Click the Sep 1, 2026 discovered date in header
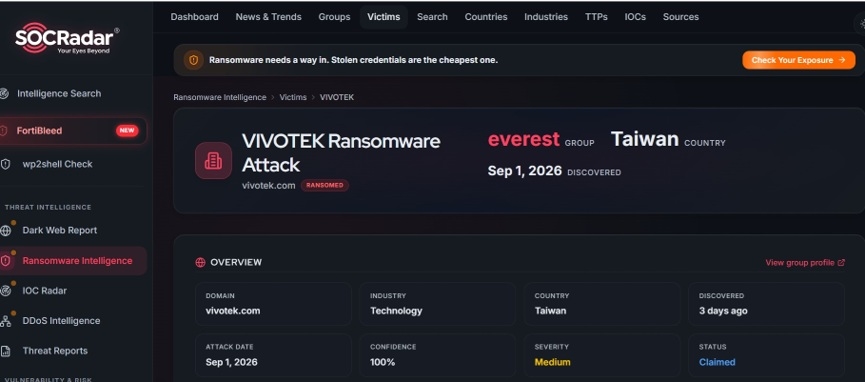Viewport: 865px width, 382px height. [525, 171]
